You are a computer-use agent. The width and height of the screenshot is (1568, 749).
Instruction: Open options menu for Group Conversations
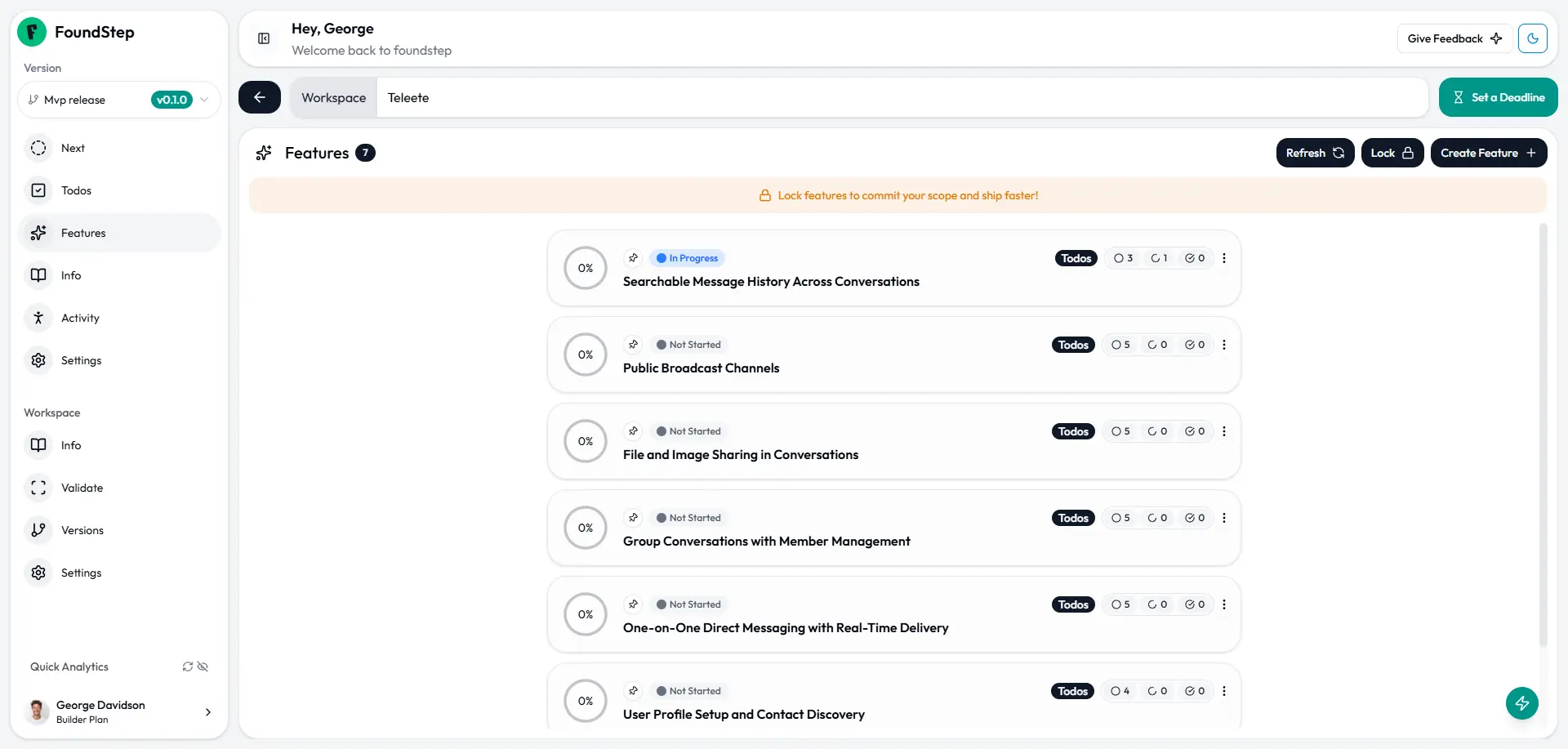1223,518
